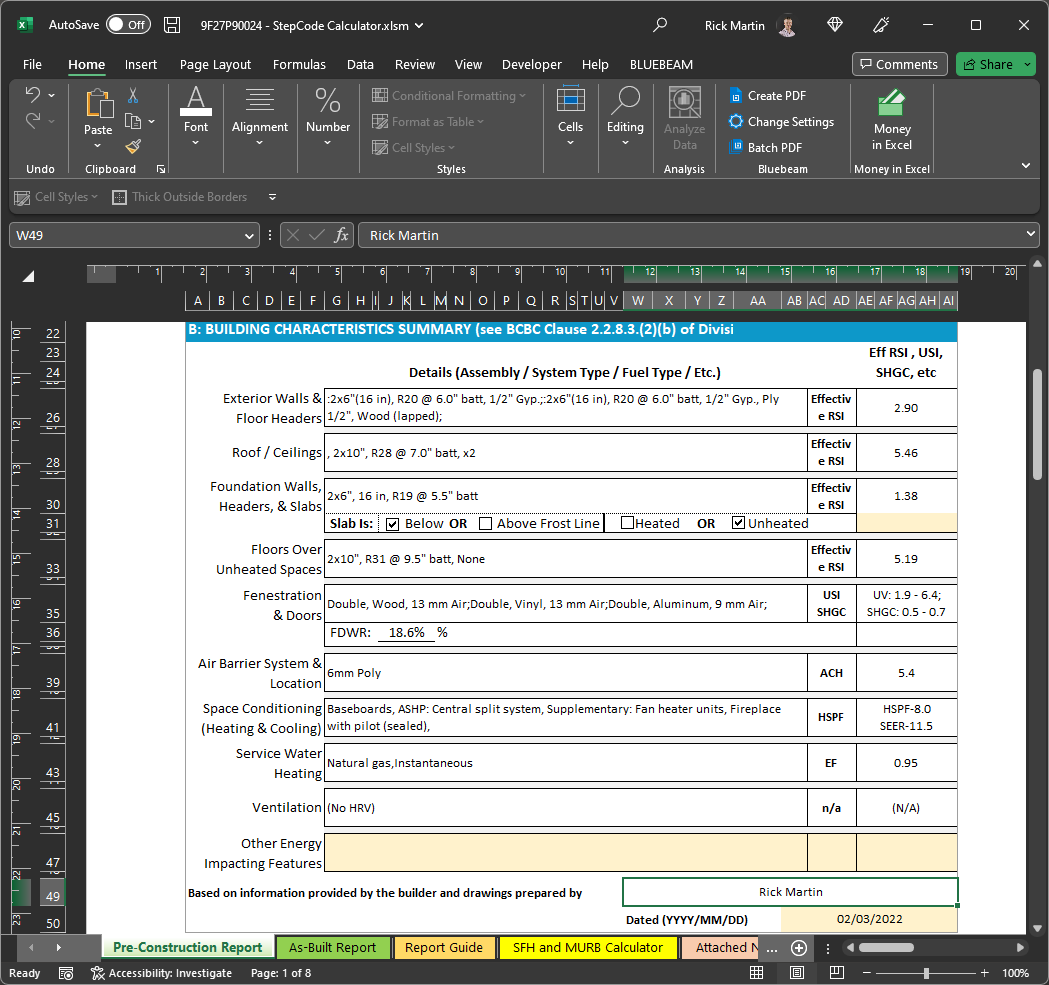Click the diamond premium icon in title bar
Image resolution: width=1049 pixels, height=985 pixels.
[x=834, y=25]
